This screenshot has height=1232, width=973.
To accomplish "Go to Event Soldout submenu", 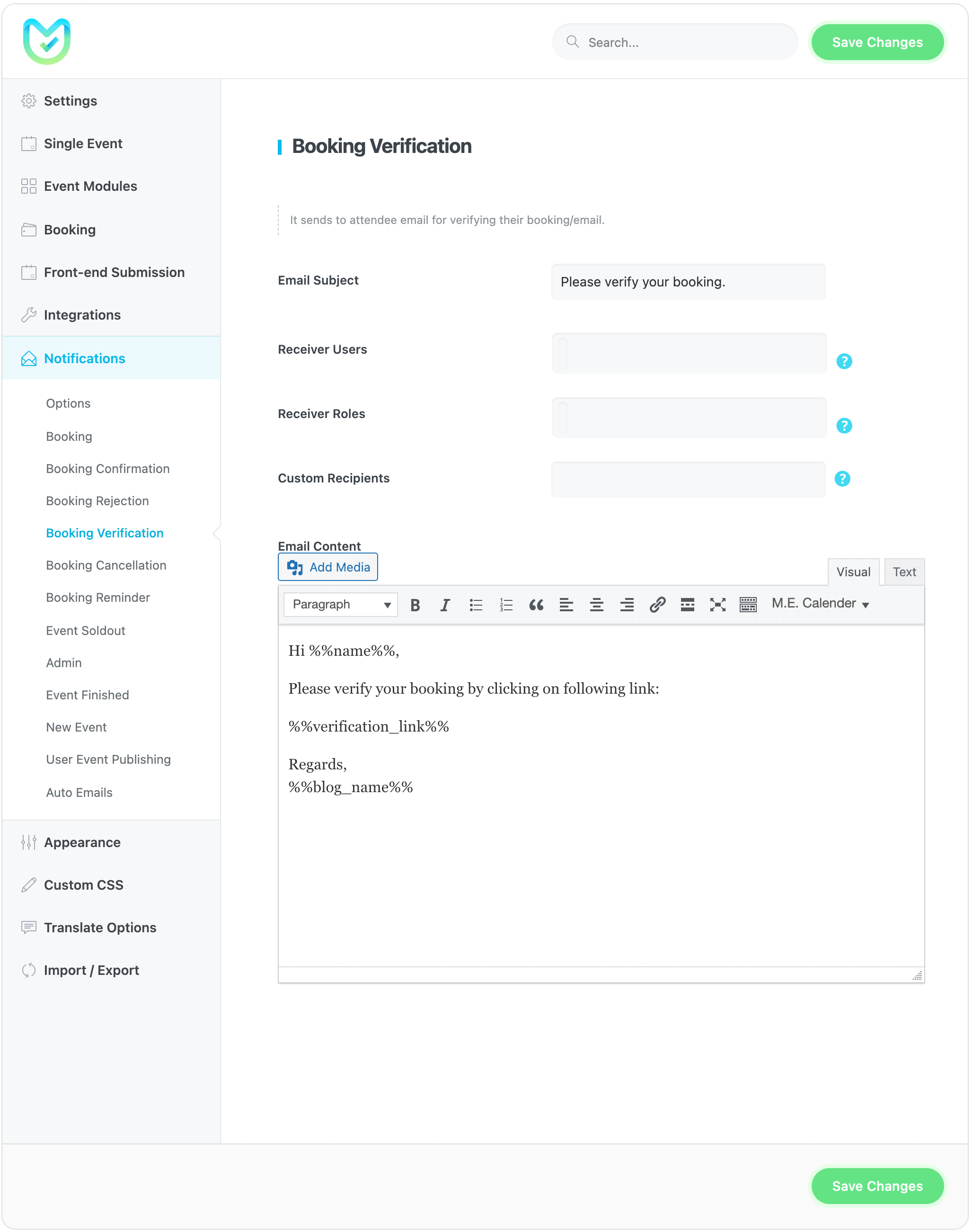I will click(86, 631).
